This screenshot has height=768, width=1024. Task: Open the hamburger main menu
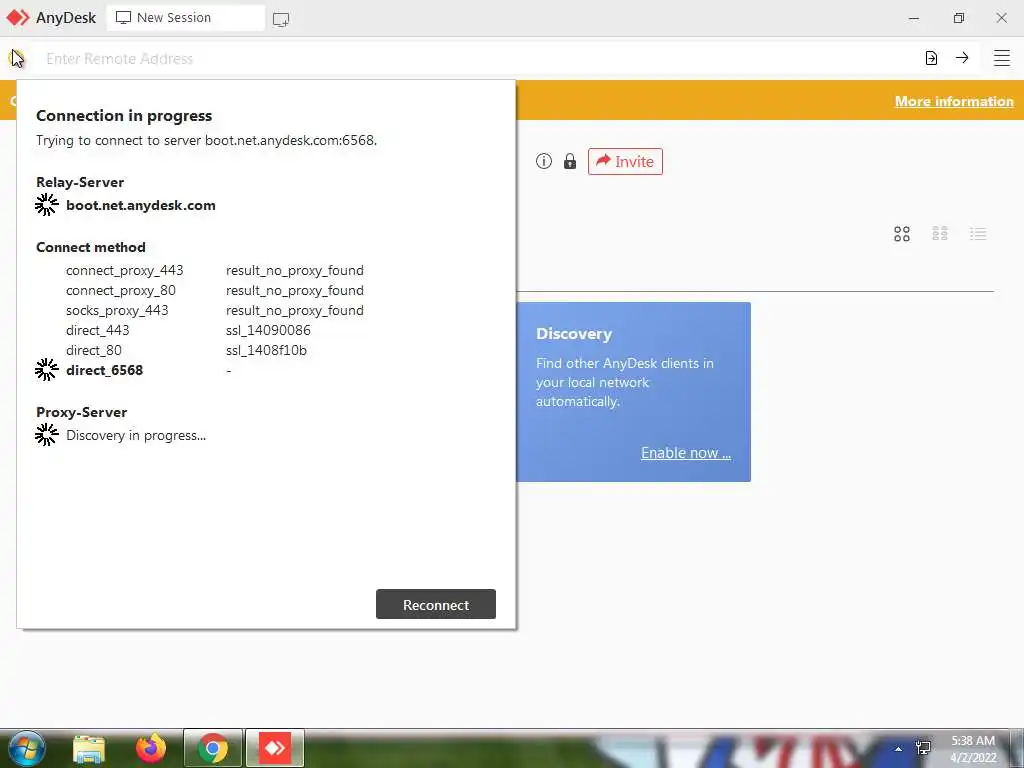[x=1001, y=58]
